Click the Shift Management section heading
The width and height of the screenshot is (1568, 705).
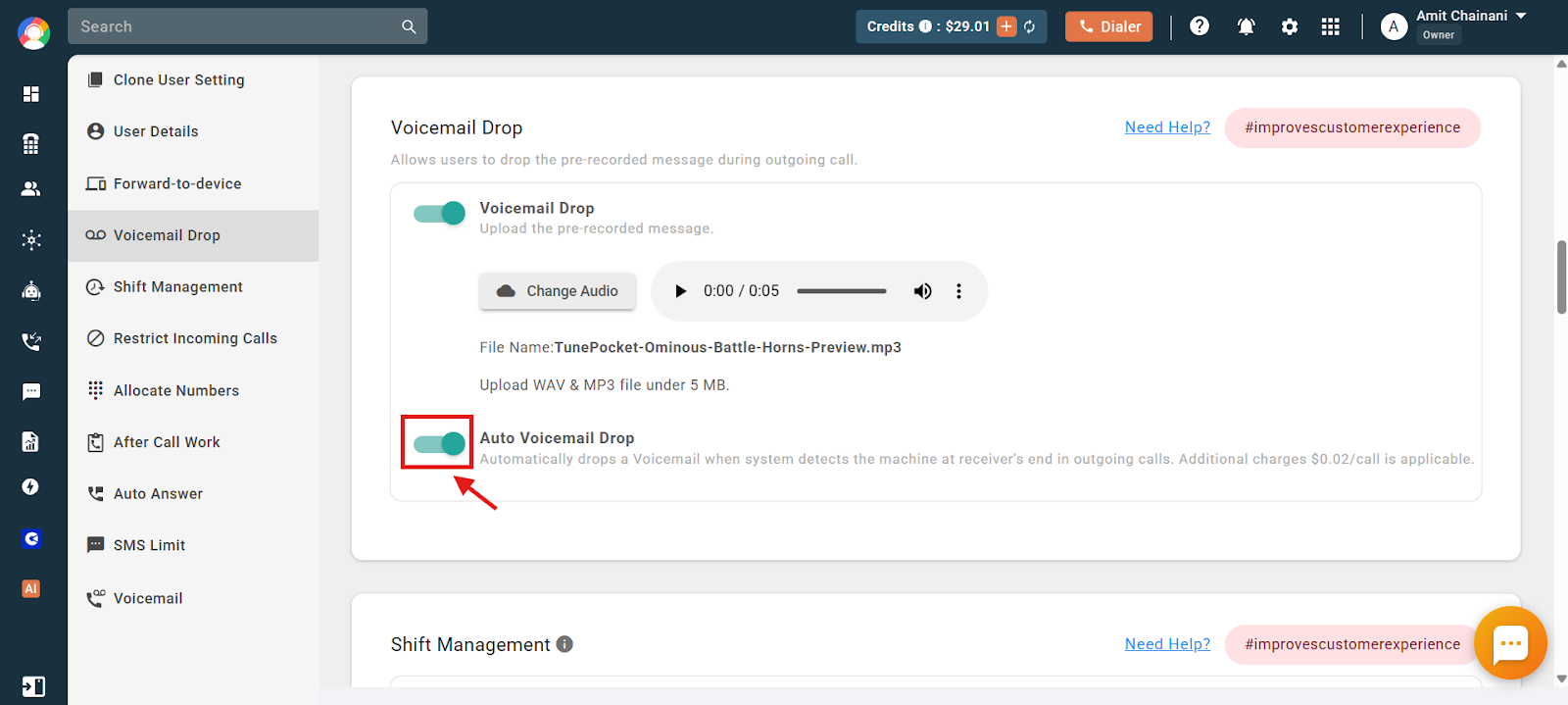point(470,644)
